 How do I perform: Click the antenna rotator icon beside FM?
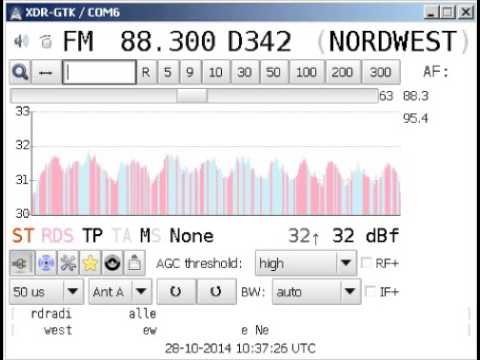pos(46,41)
